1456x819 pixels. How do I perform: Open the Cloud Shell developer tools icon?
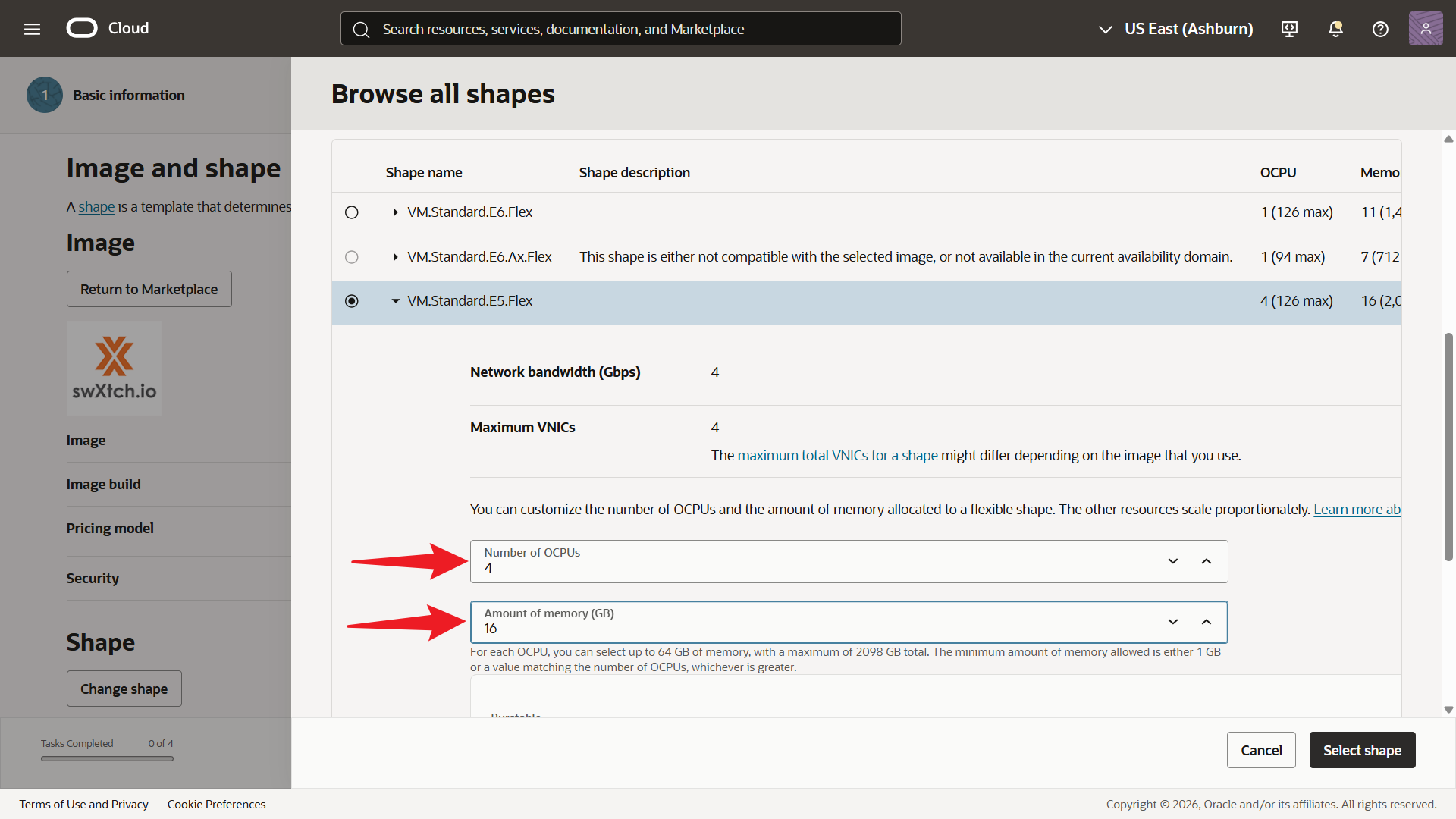point(1289,29)
